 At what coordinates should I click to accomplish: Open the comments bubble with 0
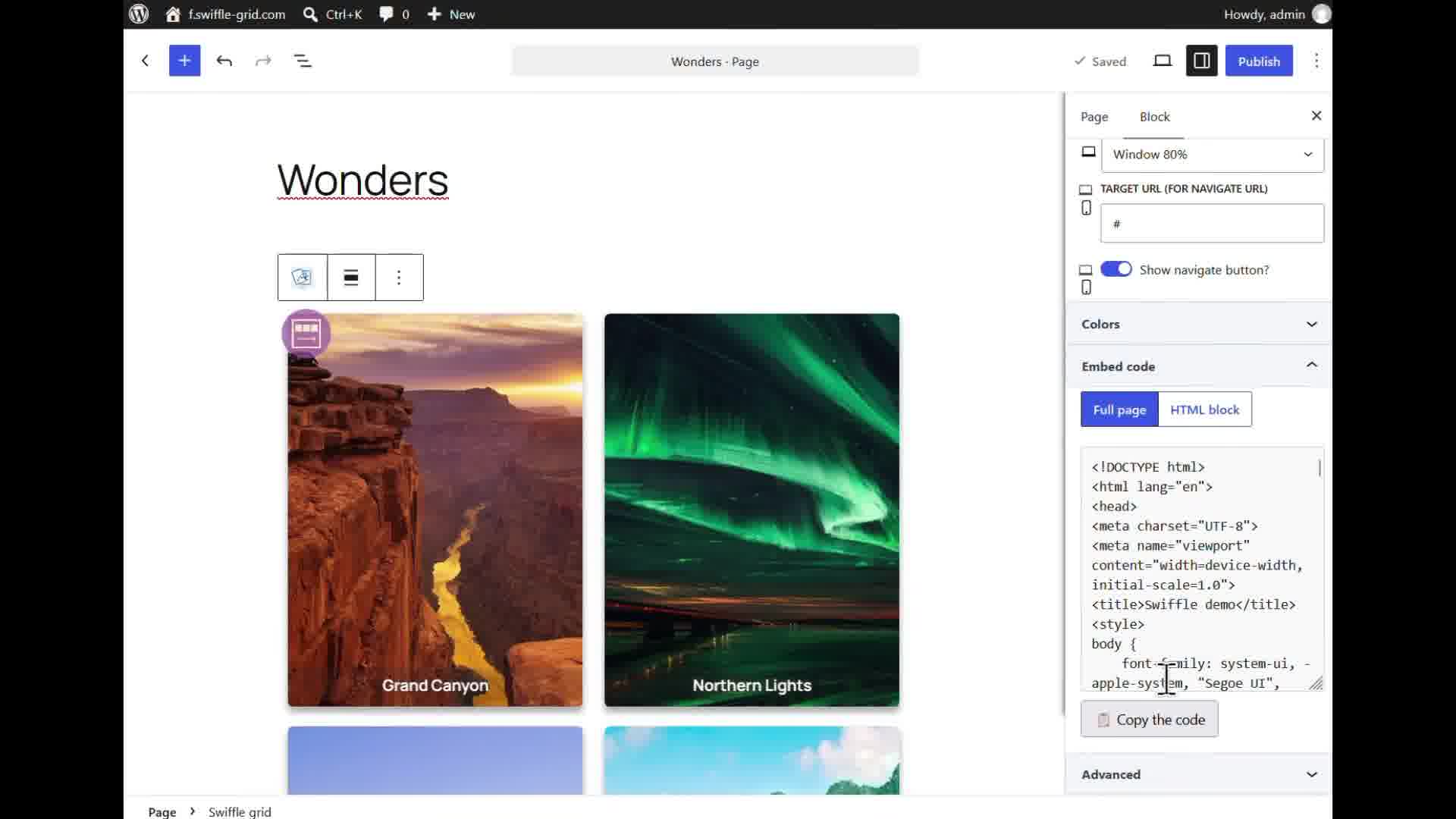coord(394,14)
